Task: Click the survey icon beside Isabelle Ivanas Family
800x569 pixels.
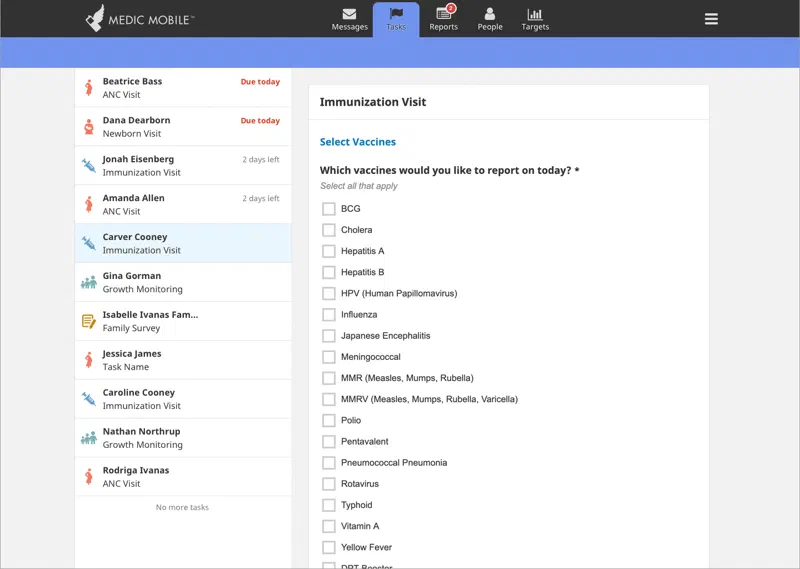Action: point(89,322)
